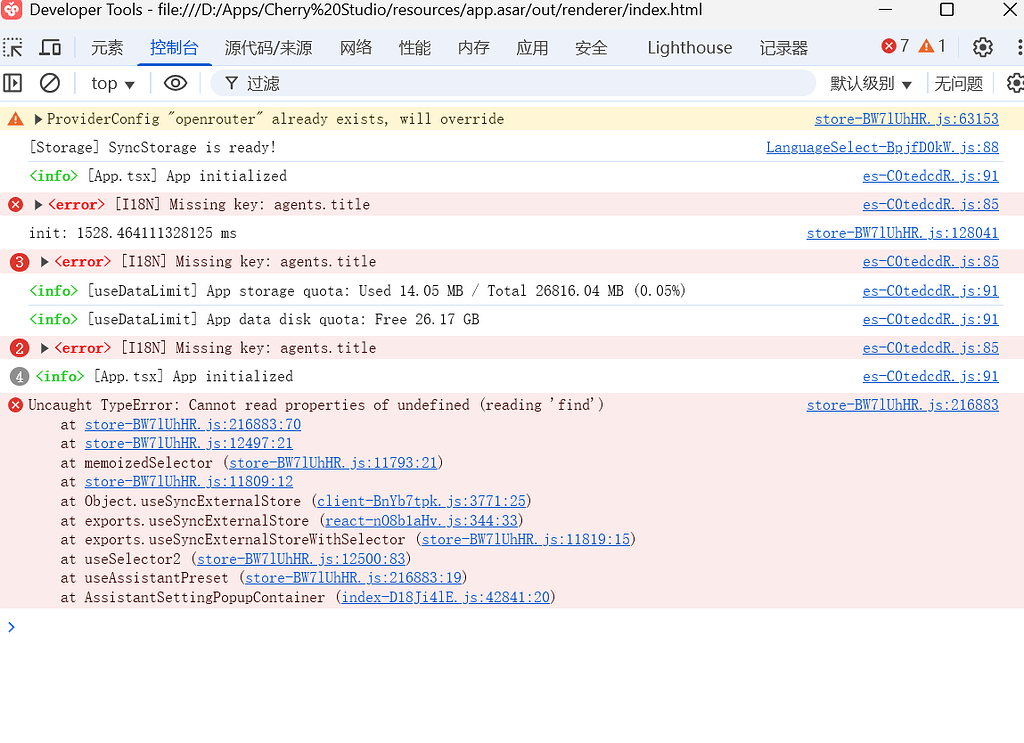Activate the inspect element picker icon

coord(12,48)
